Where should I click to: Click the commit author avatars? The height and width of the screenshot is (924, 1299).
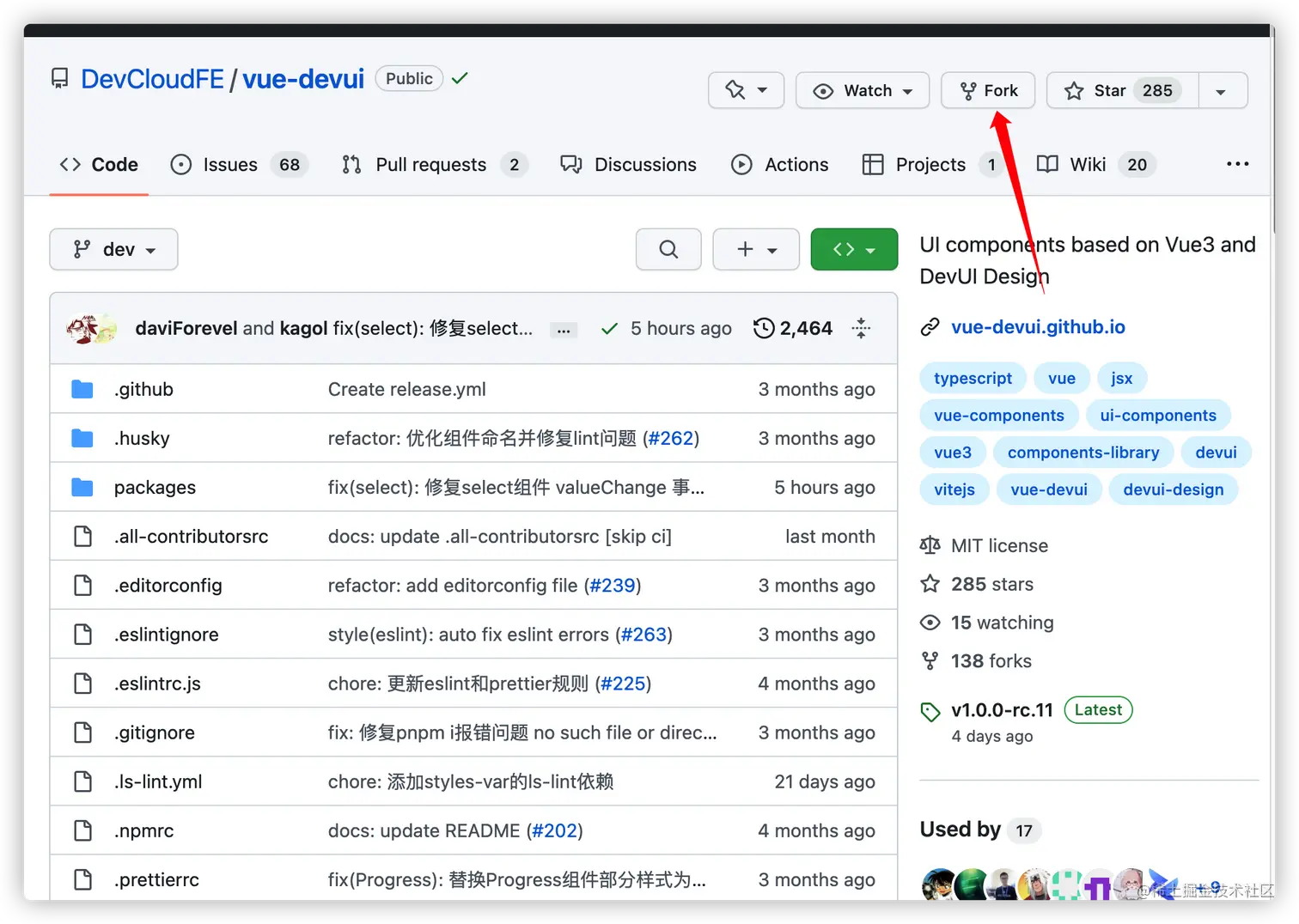[x=93, y=329]
